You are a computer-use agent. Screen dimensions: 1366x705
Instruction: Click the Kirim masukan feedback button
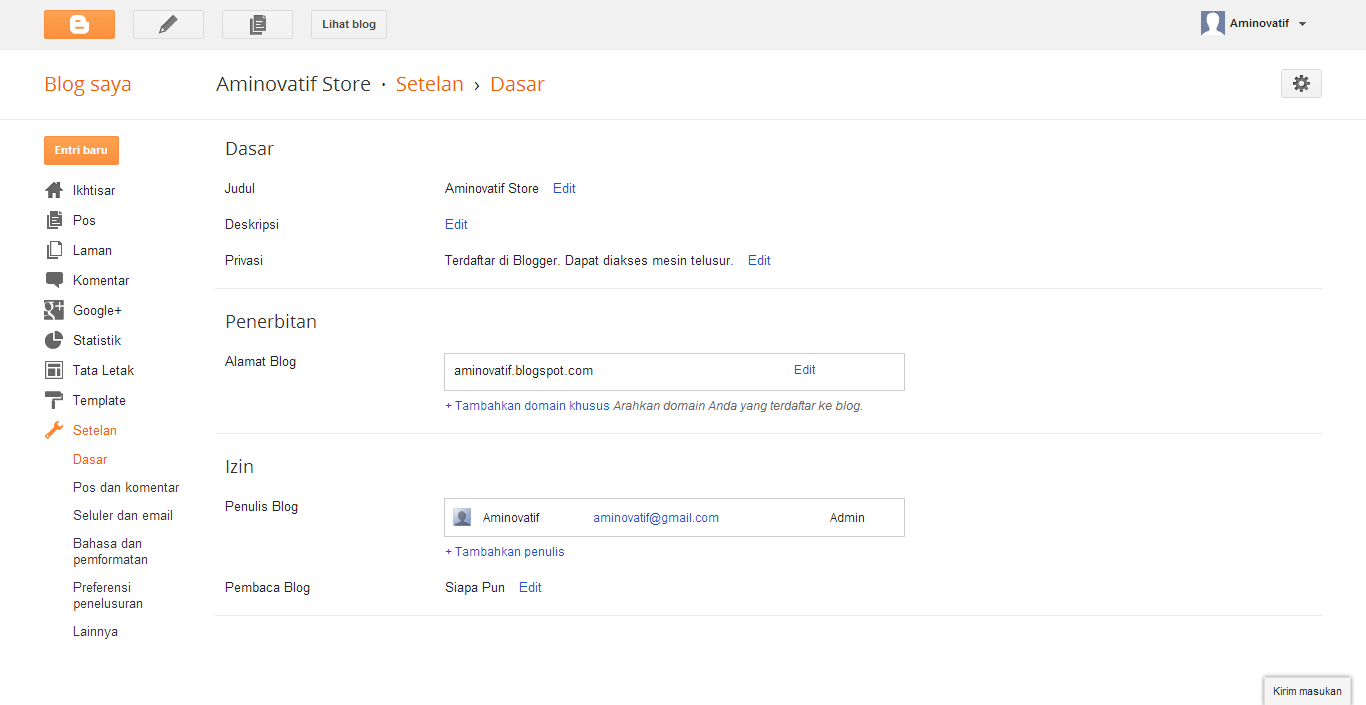pos(1307,691)
